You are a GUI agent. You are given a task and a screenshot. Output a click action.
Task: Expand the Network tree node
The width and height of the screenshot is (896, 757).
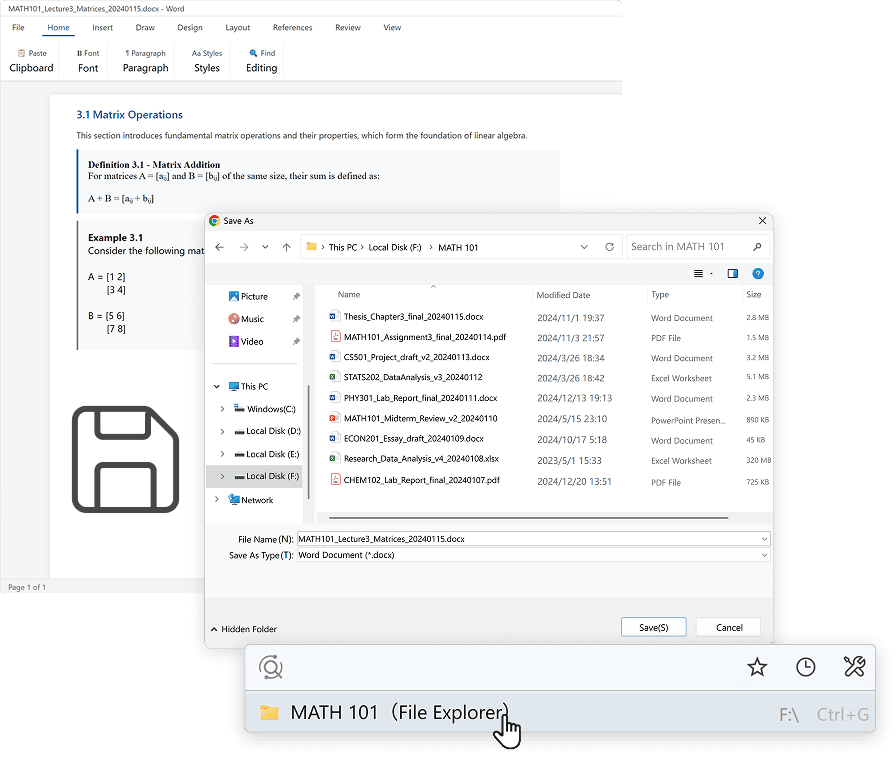tap(217, 499)
